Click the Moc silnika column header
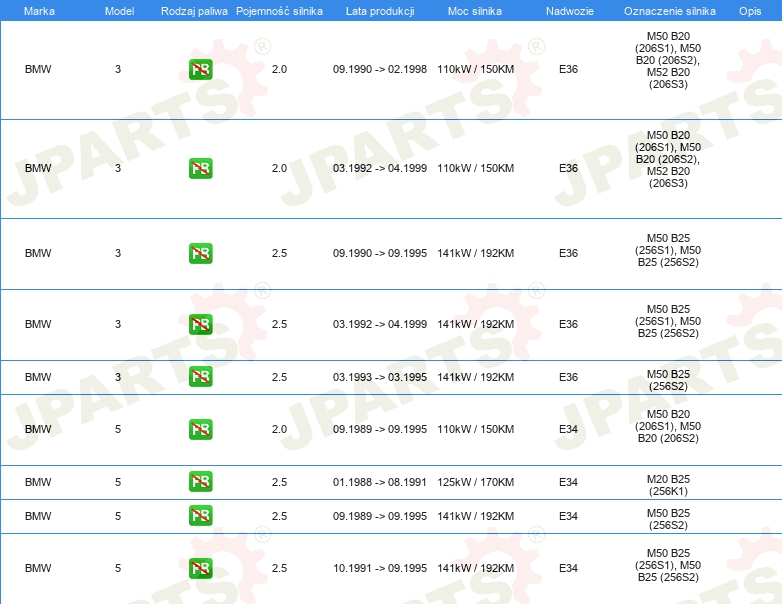Image resolution: width=782 pixels, height=604 pixels. (475, 11)
